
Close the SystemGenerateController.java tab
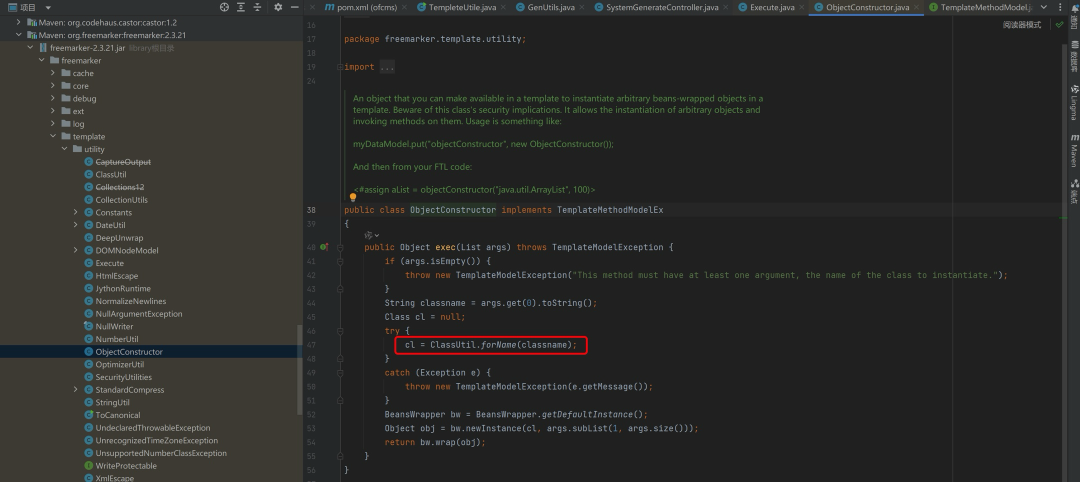727,7
